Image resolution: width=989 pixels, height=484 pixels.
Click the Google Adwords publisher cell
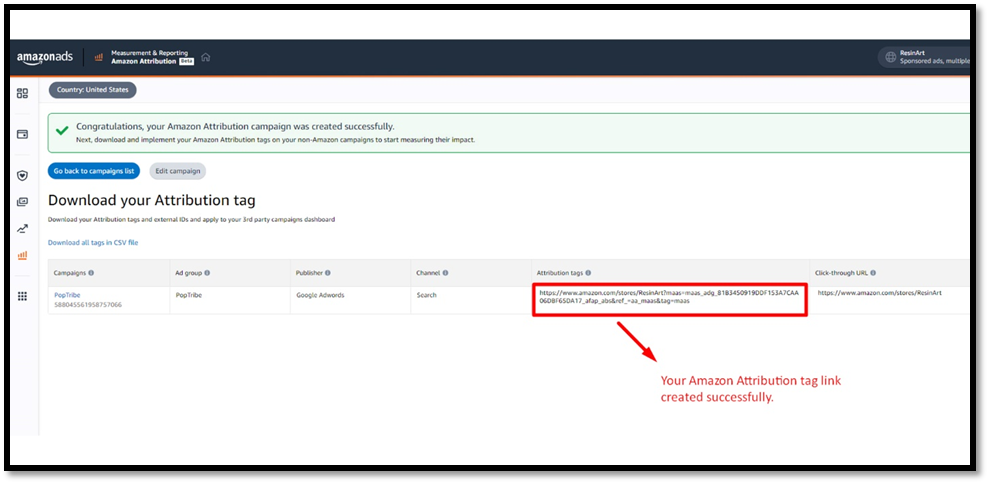320,295
